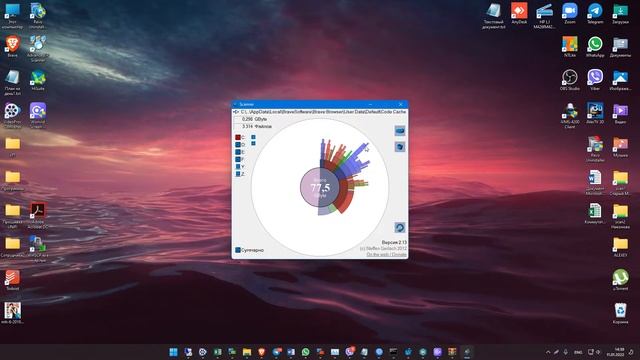Open File Explorer from the taskbar
This screenshot has width=640, height=360.
pos(247,352)
